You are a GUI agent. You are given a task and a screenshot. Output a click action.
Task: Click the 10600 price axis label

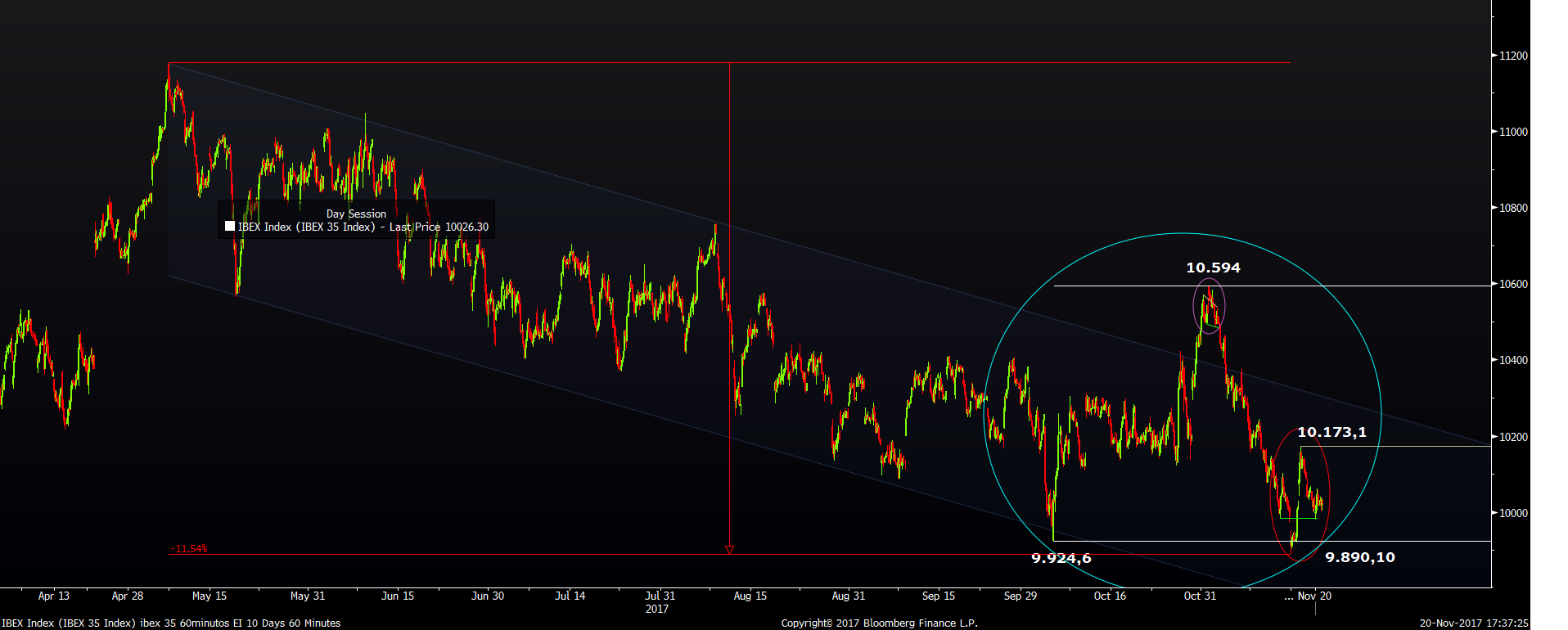click(1513, 284)
